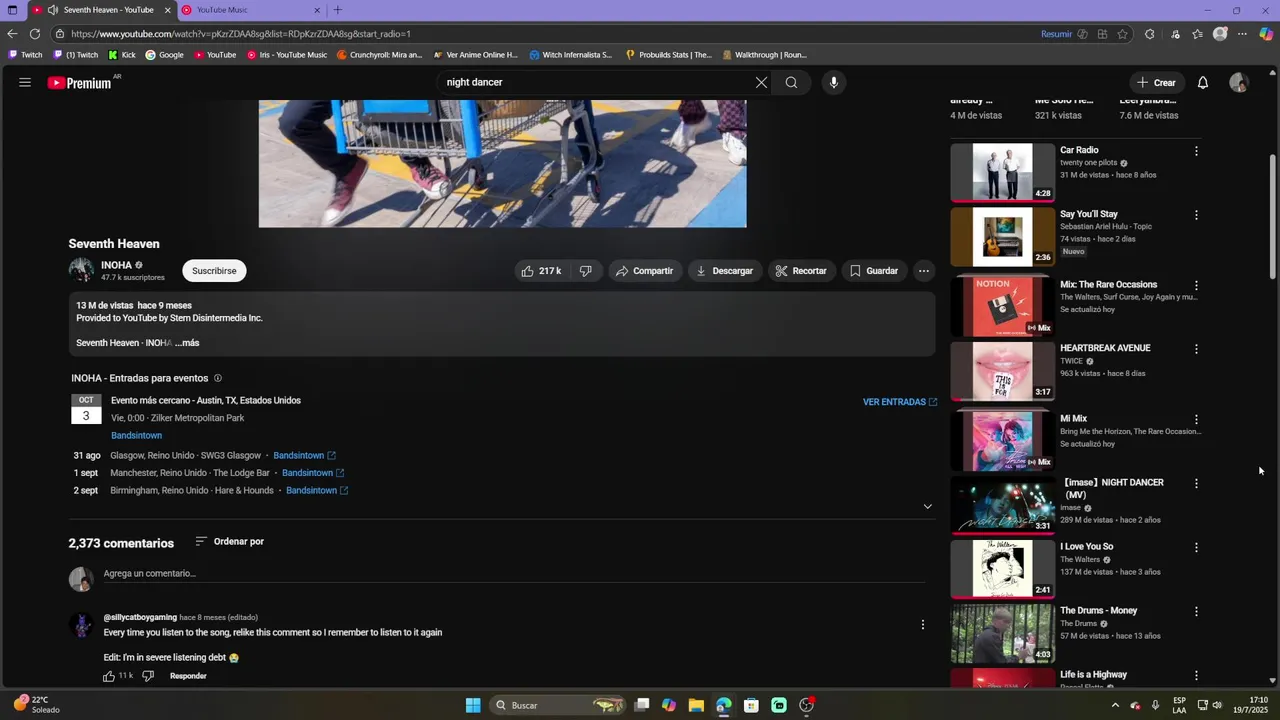The image size is (1280, 720).
Task: Open options for Say You'll Stay
Action: (x=1196, y=215)
